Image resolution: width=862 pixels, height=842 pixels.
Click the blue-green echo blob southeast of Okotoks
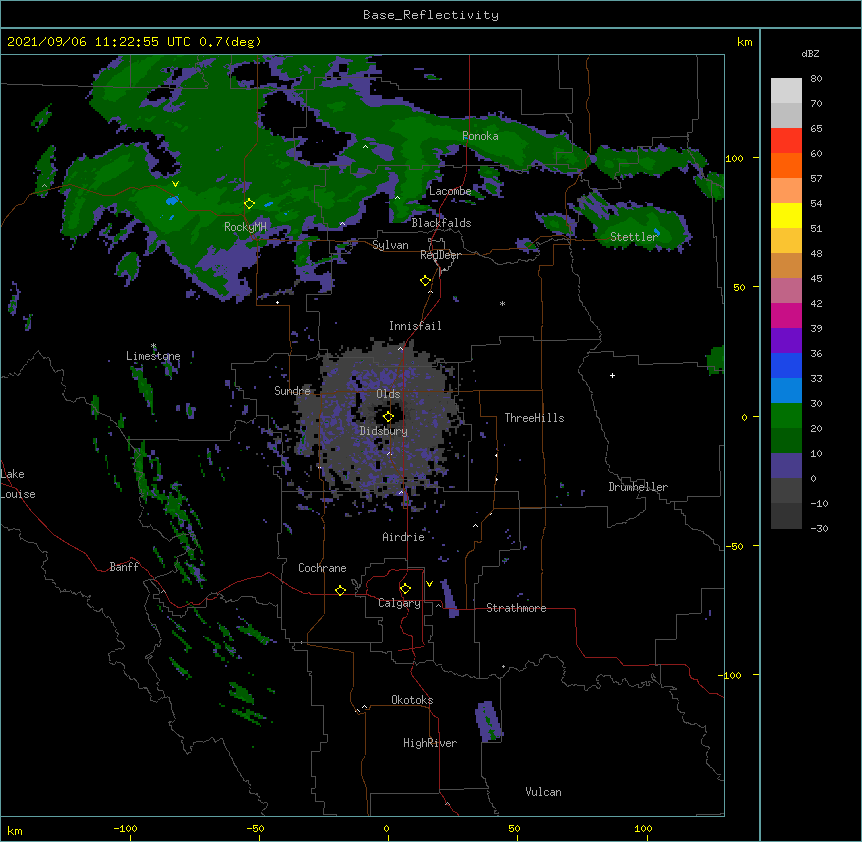489,722
